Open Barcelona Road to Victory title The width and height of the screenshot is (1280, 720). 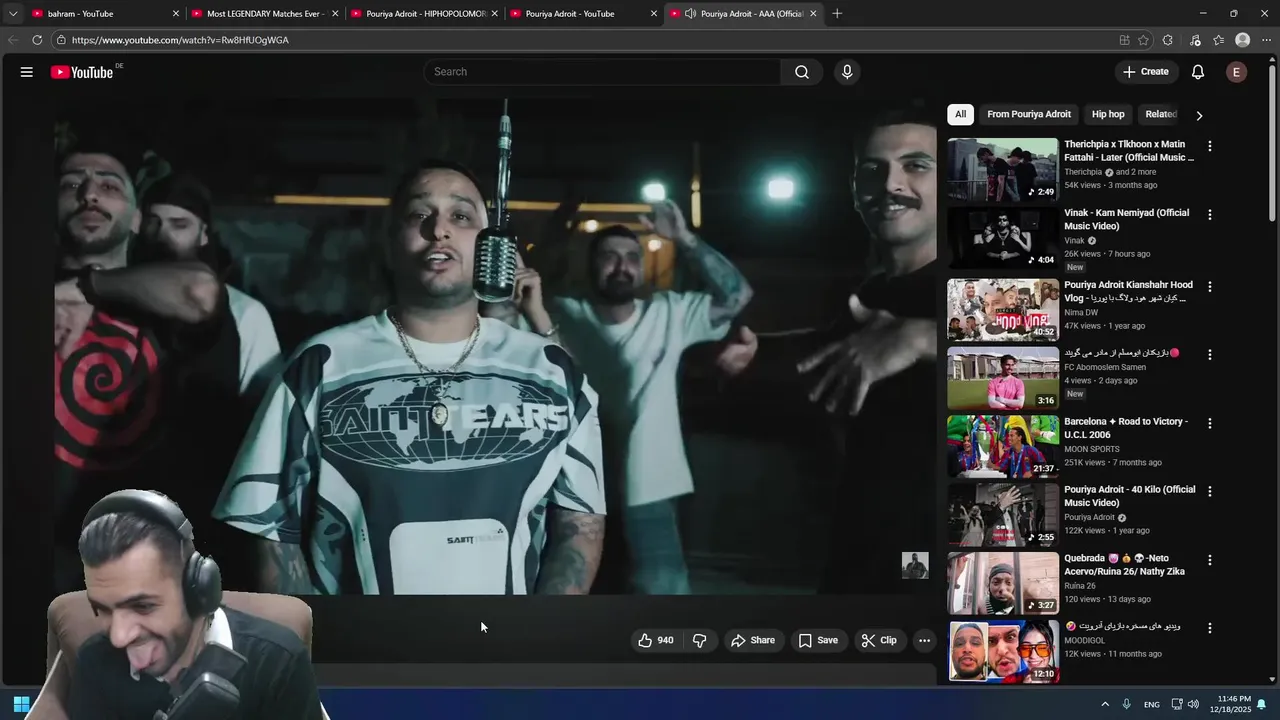coord(1126,428)
